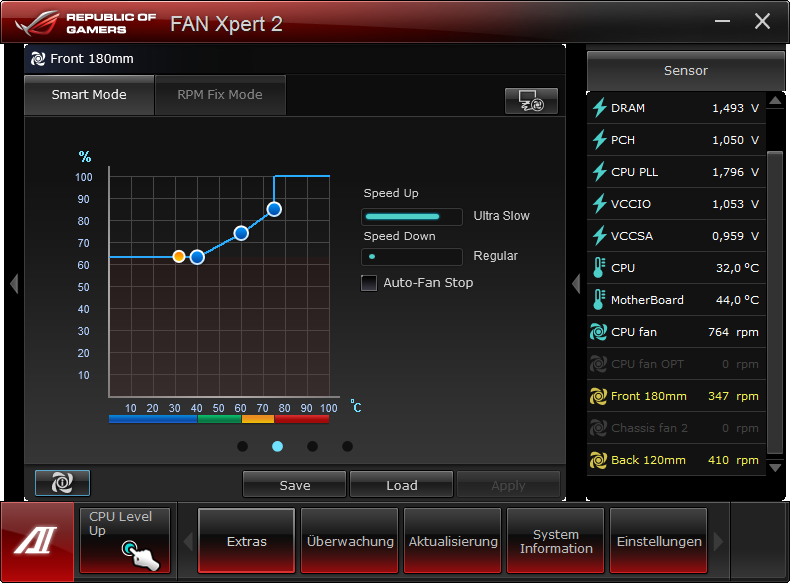Switch to the Smart Mode tab
Screen dimensions: 790x583
[x=89, y=95]
